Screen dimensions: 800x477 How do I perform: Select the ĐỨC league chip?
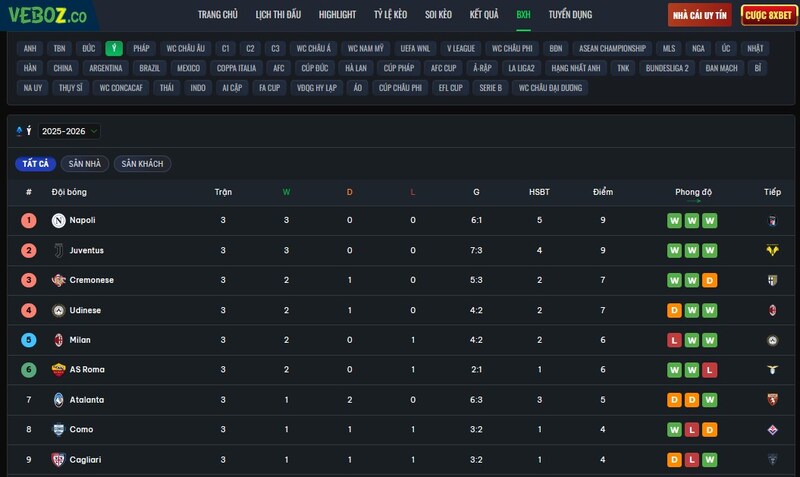coord(89,48)
